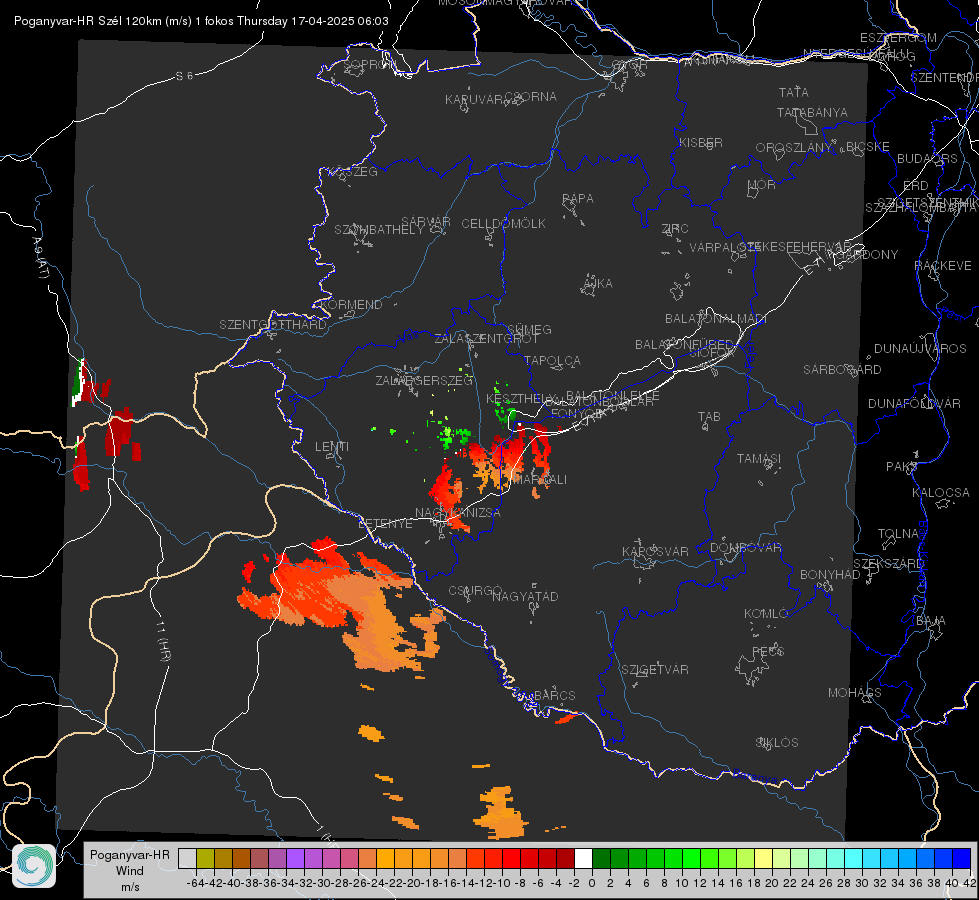Click the CSURGÓ town label
Viewport: 979px width, 900px height.
pos(475,591)
